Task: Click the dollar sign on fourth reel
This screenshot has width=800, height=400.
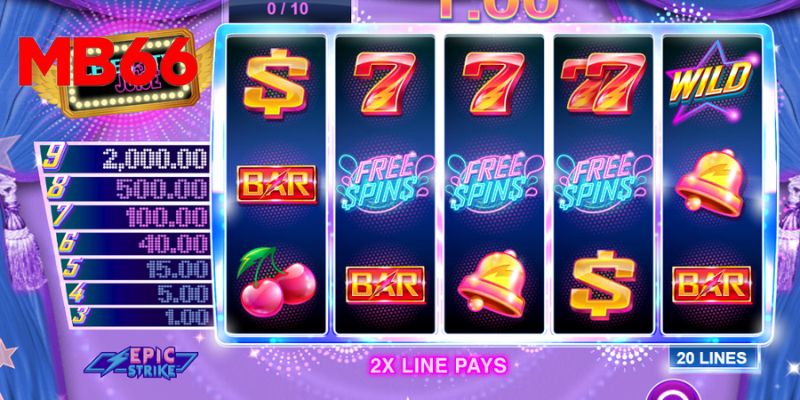Action: point(603,284)
